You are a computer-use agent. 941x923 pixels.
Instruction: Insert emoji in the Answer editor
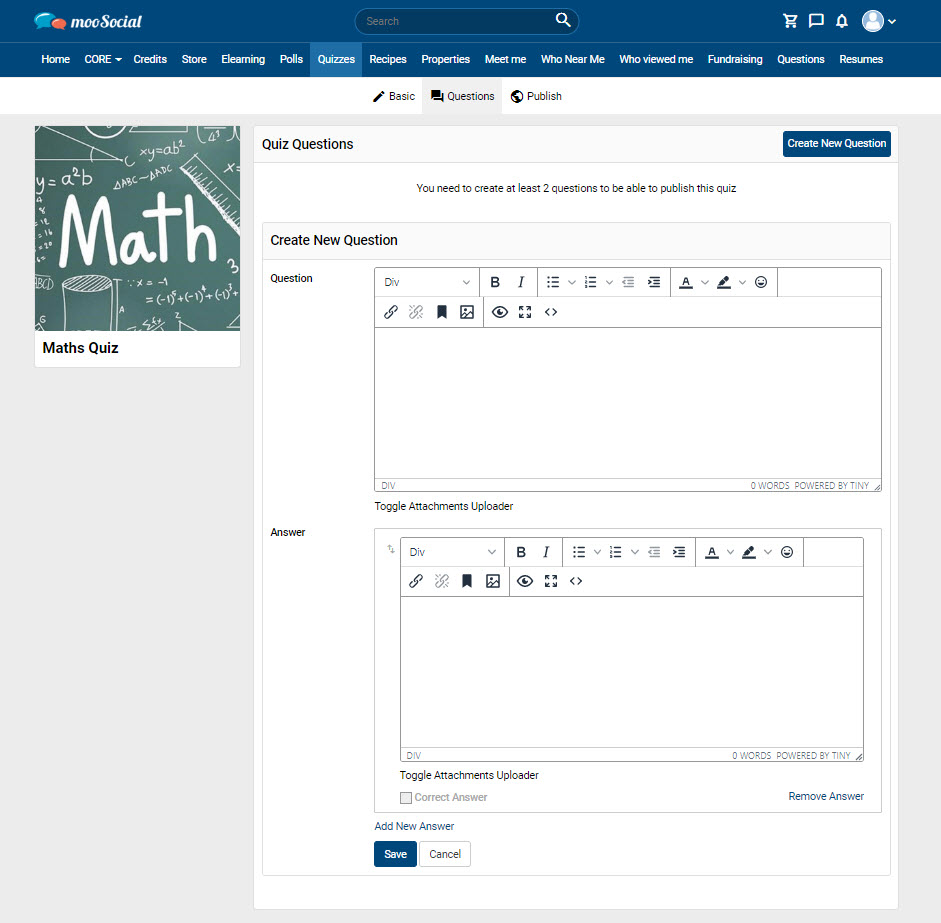[787, 552]
